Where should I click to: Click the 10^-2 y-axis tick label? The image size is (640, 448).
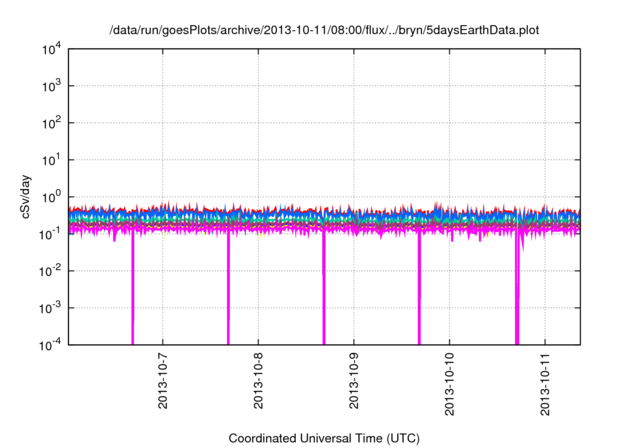[50, 271]
